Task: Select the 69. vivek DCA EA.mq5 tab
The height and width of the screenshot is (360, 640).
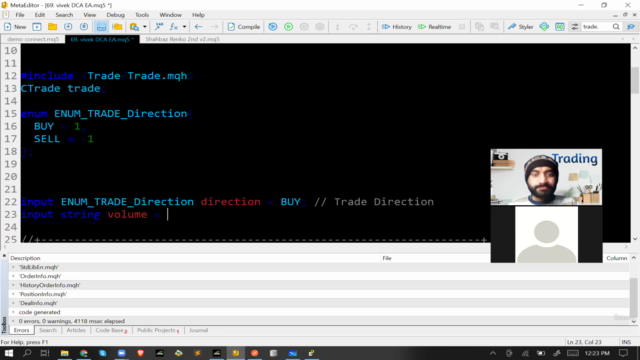Action: click(x=102, y=39)
